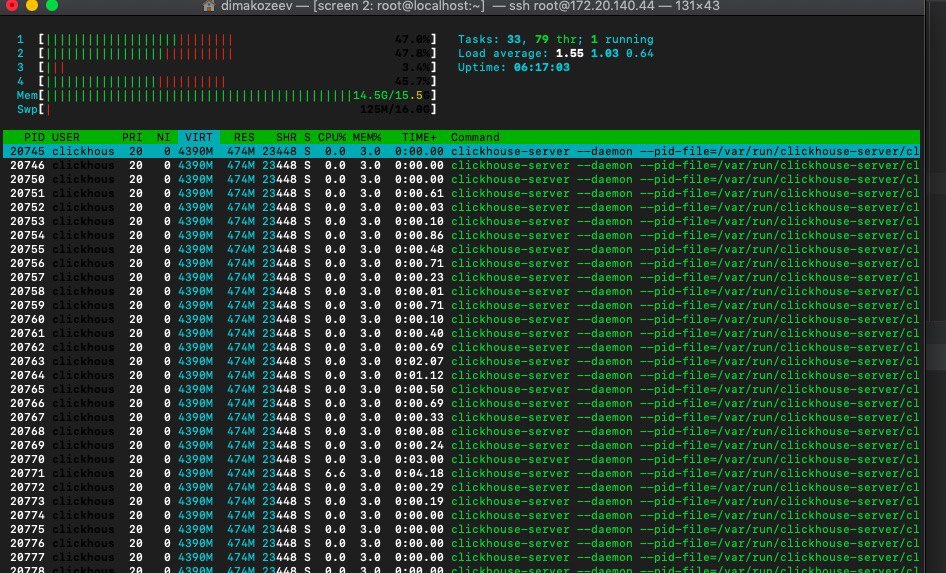Select process row with PID 20754

pos(462,235)
